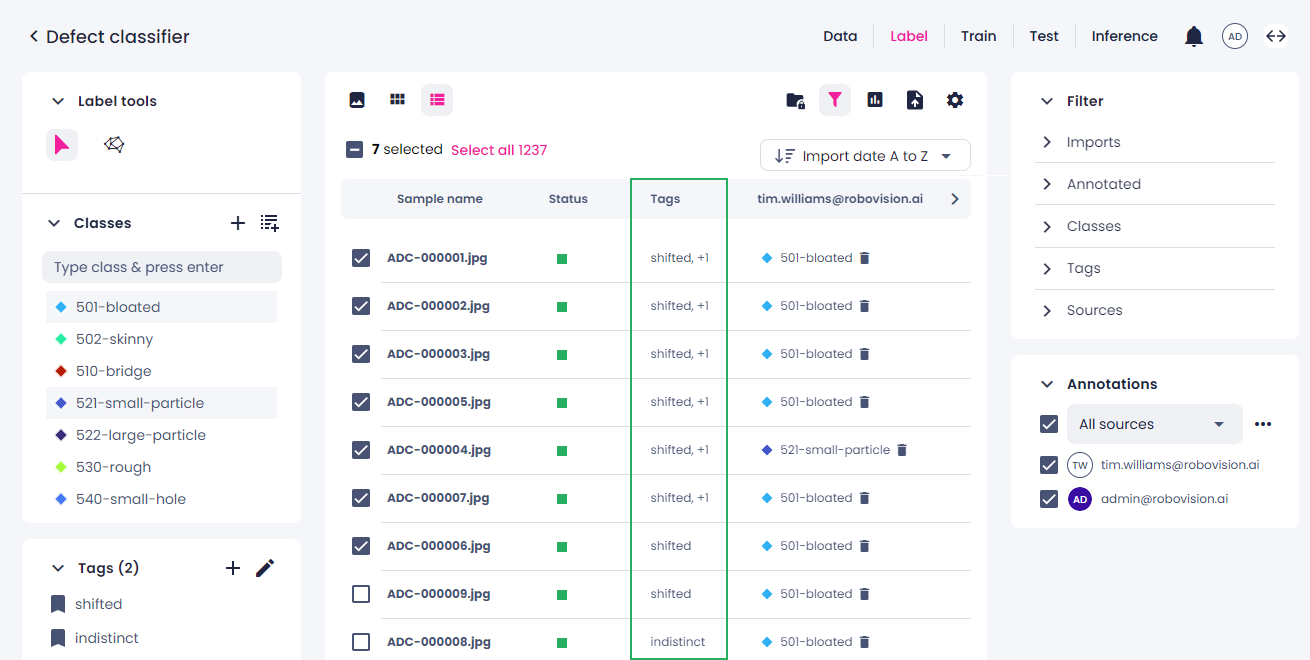The width and height of the screenshot is (1310, 660).
Task: Delete annotation for ADC-000001.jpg
Action: click(x=865, y=258)
